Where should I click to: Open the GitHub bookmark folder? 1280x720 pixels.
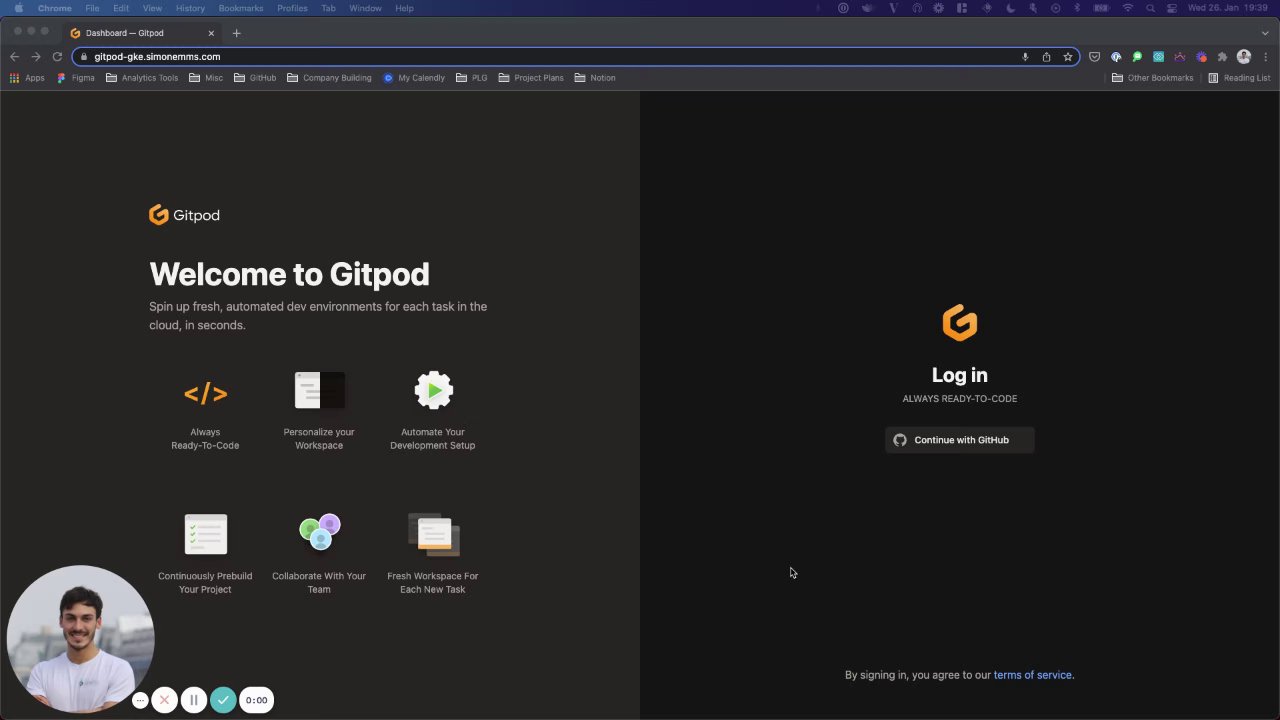click(255, 78)
